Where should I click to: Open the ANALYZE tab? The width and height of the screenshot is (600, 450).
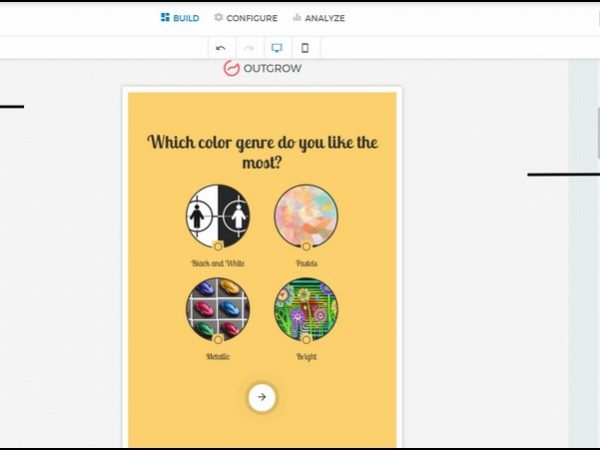pyautogui.click(x=319, y=18)
